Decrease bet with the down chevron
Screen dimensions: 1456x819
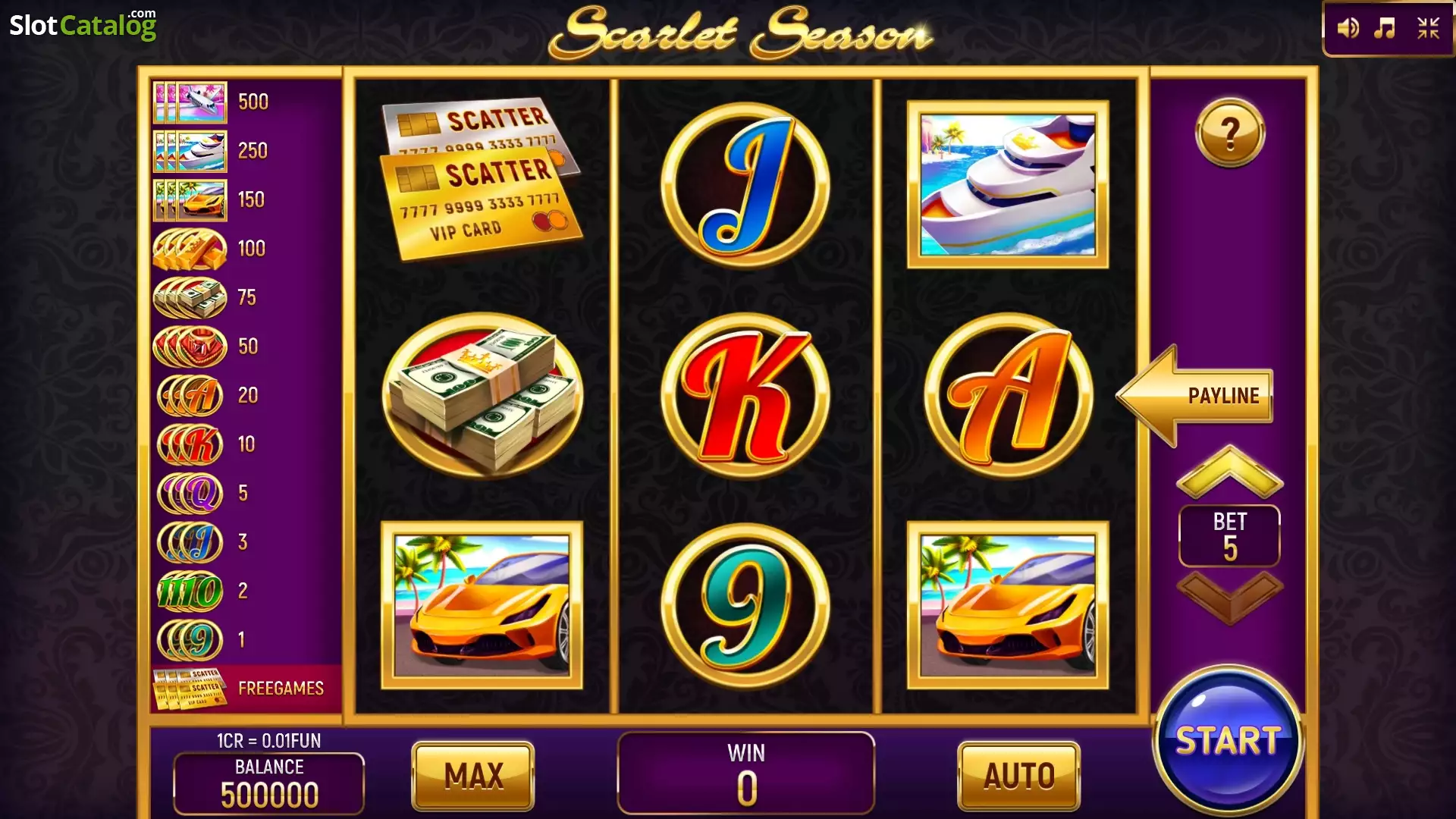[x=1229, y=598]
